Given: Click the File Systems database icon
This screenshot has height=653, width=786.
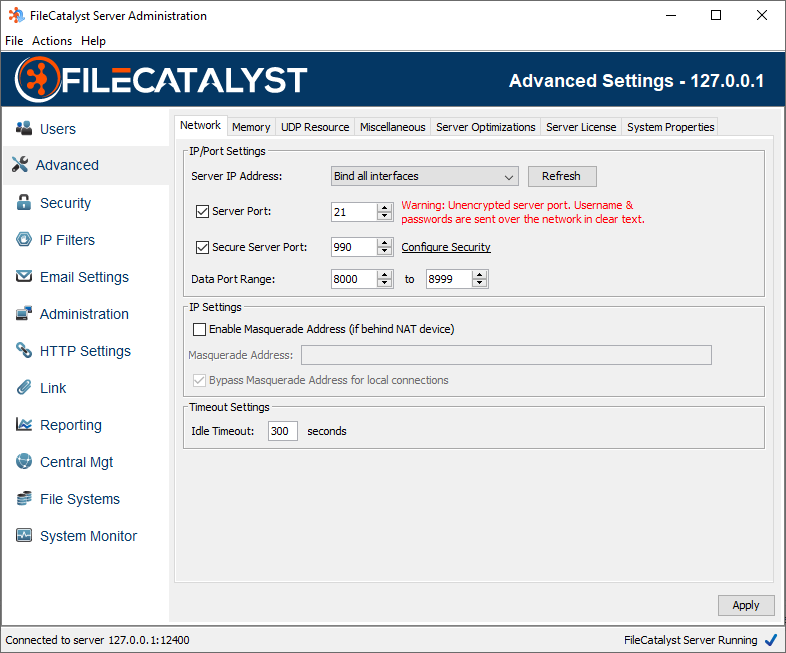Looking at the screenshot, I should click(24, 498).
